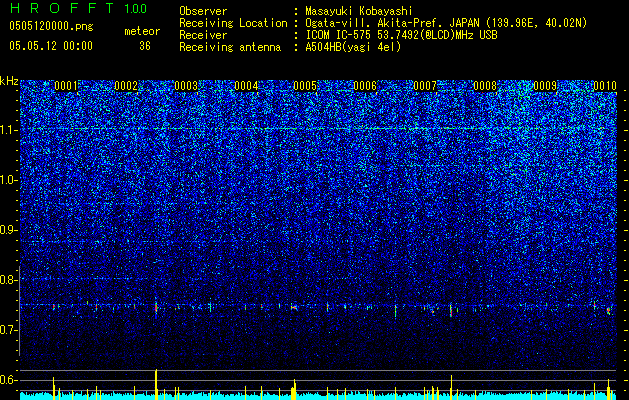Image resolution: width=629 pixels, height=400 pixels.
Task: Click time marker 0010
Action: (x=605, y=86)
